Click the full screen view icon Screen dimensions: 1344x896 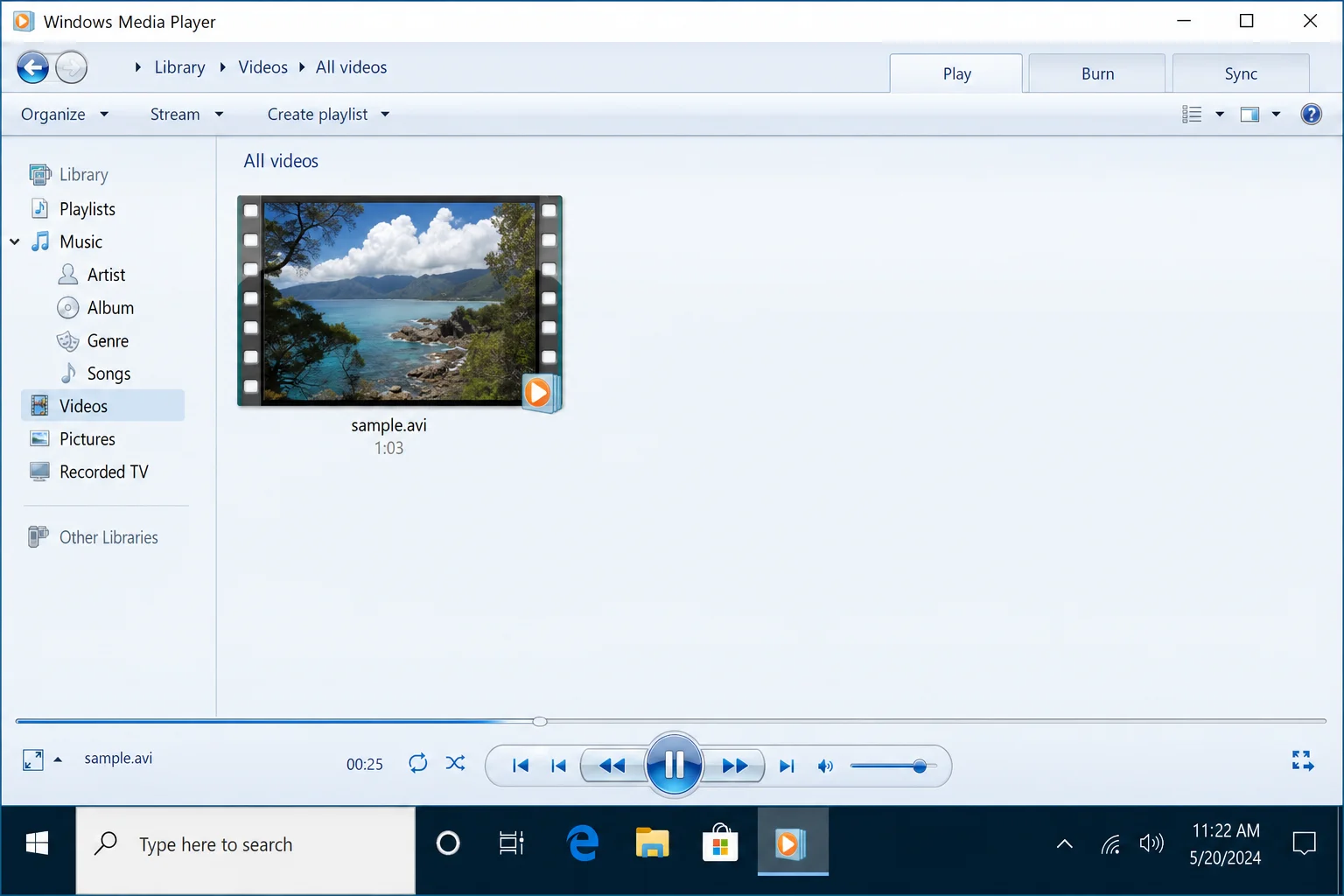(1302, 760)
